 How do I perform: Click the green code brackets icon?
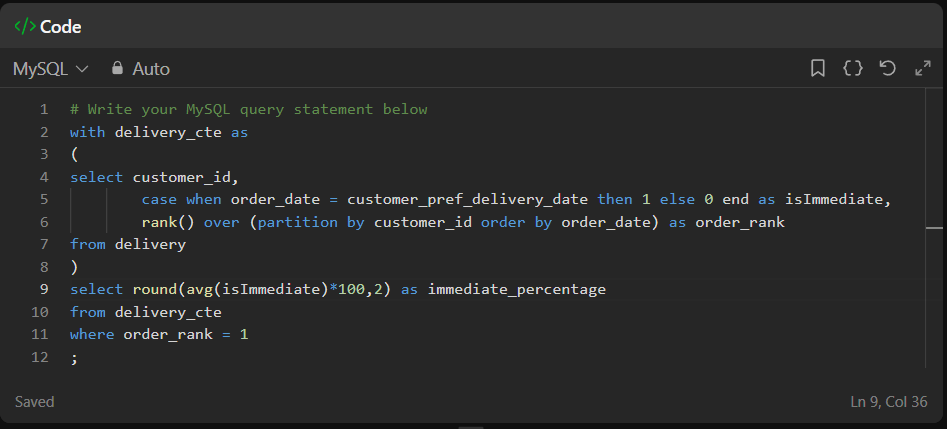click(x=25, y=27)
